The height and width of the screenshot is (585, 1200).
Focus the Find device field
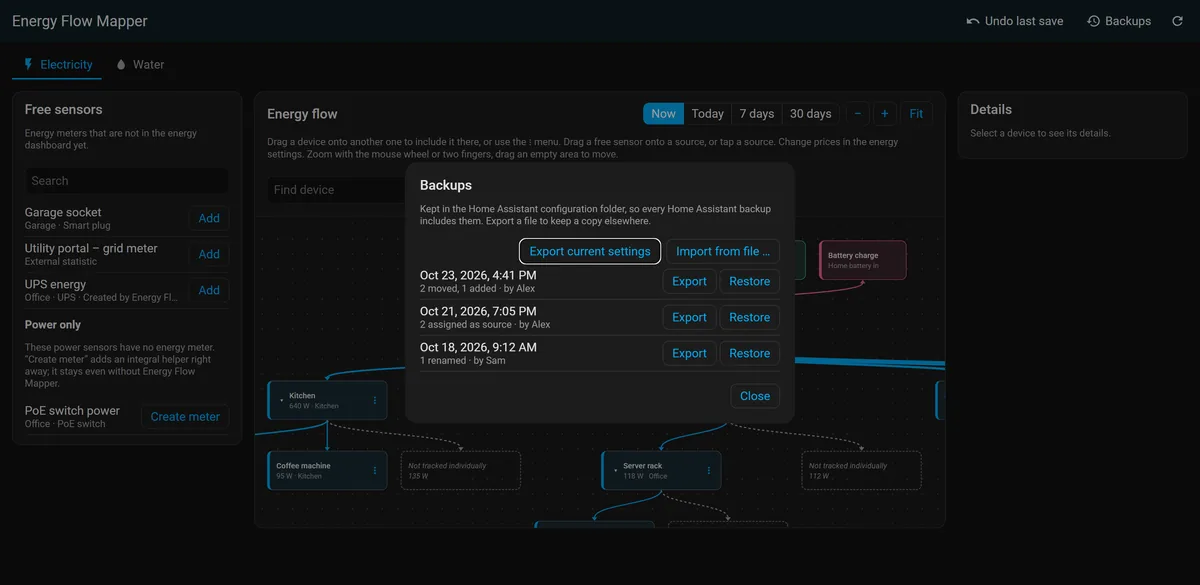(x=337, y=190)
